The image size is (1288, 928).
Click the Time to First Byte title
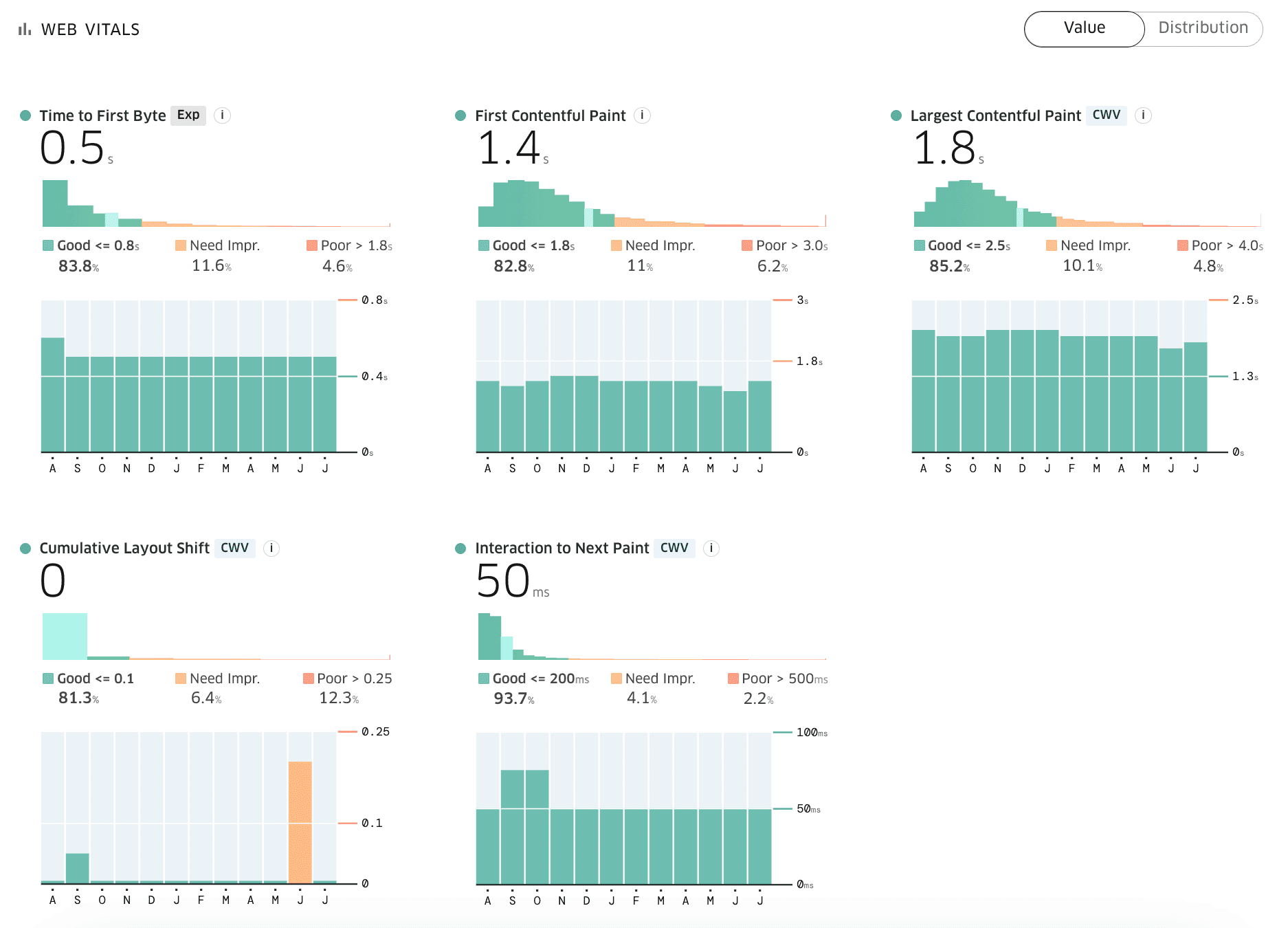tap(102, 115)
